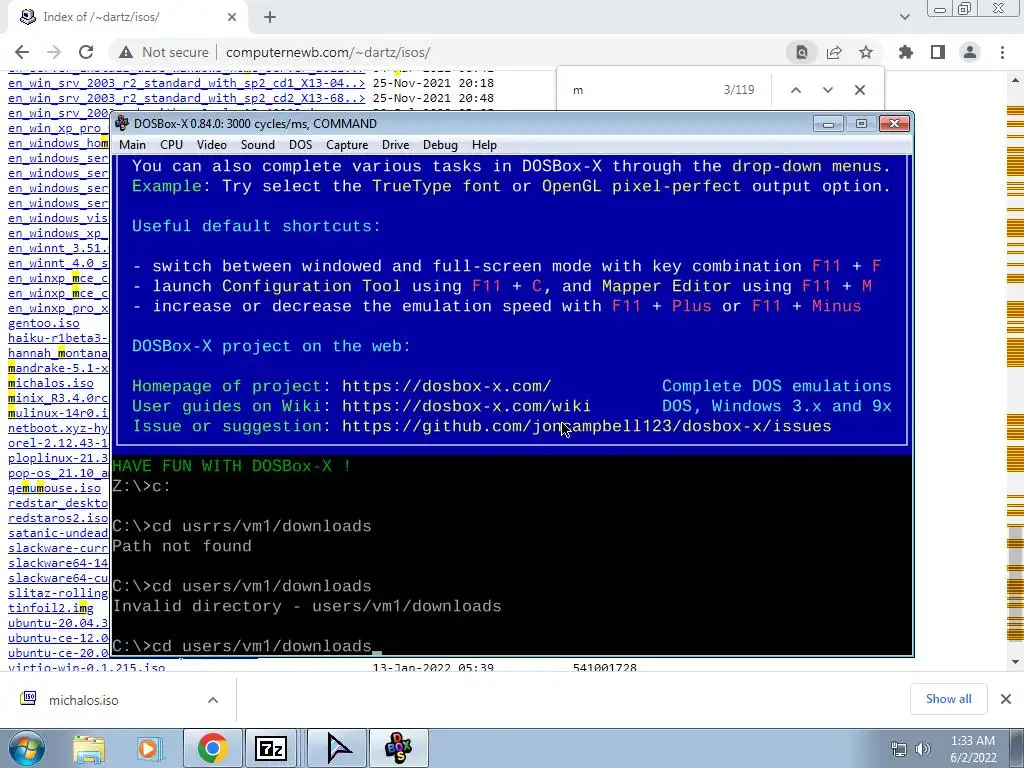Open DOSBox-X Main menu
Viewport: 1024px width, 768px height.
pyautogui.click(x=133, y=145)
